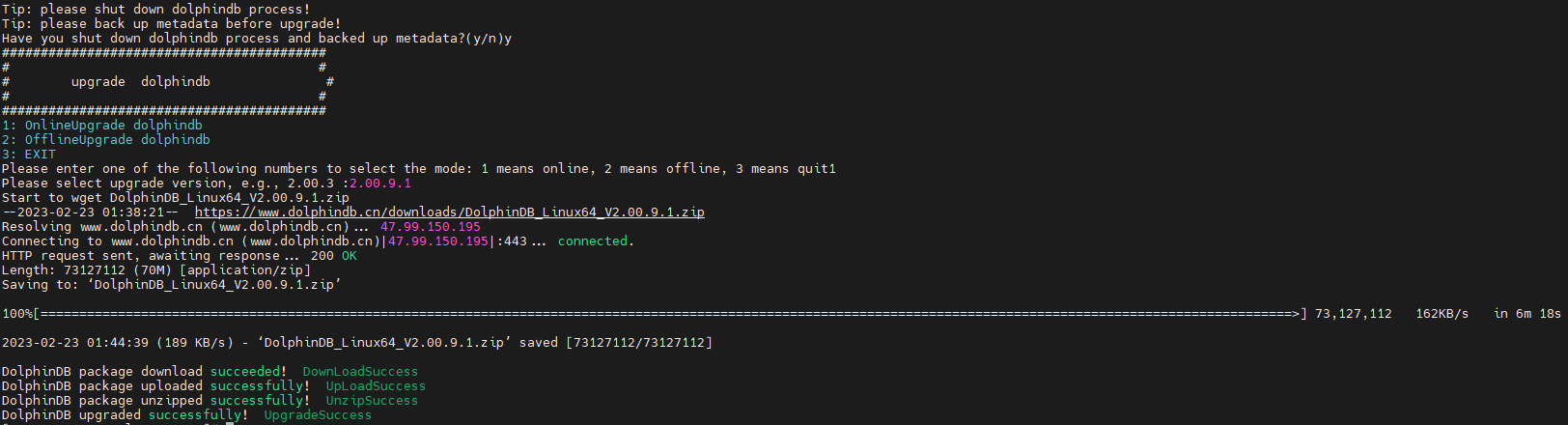The height and width of the screenshot is (425, 1568).
Task: Click the UpLoadSuccess status text
Action: [376, 386]
